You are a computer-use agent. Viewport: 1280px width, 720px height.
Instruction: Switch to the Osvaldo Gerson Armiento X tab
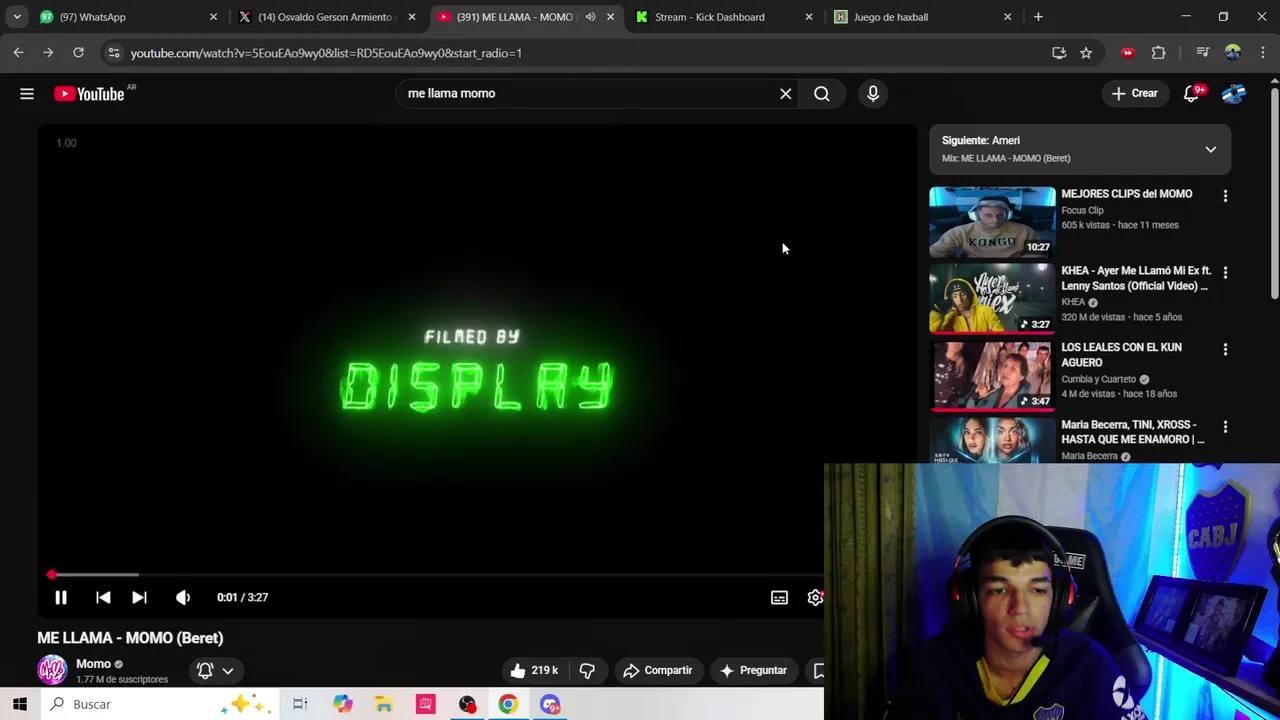(x=325, y=17)
